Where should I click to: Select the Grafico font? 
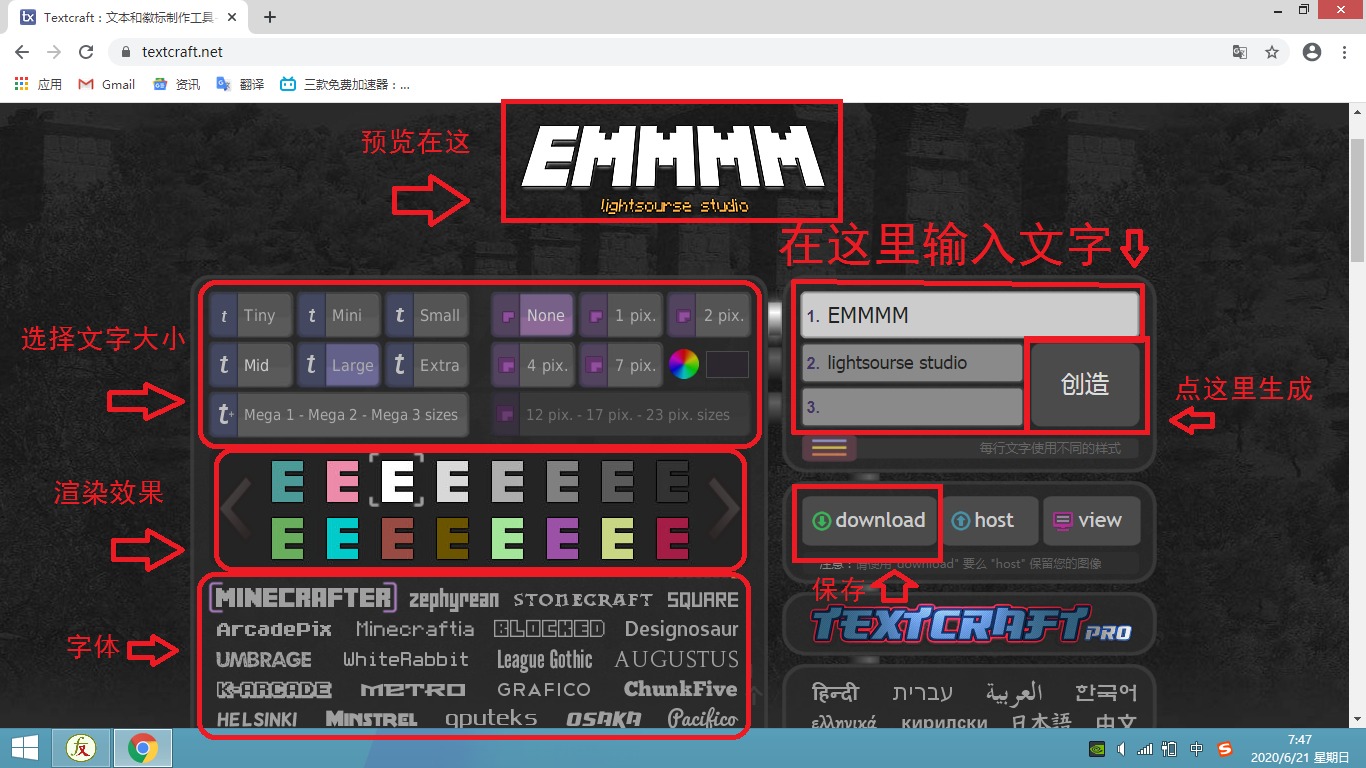[544, 690]
